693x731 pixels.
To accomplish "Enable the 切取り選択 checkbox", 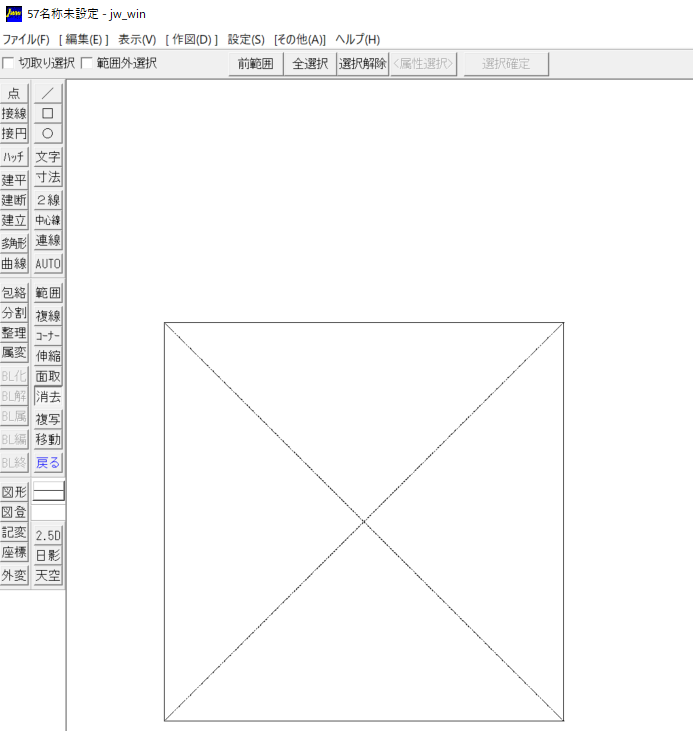I will (8, 63).
